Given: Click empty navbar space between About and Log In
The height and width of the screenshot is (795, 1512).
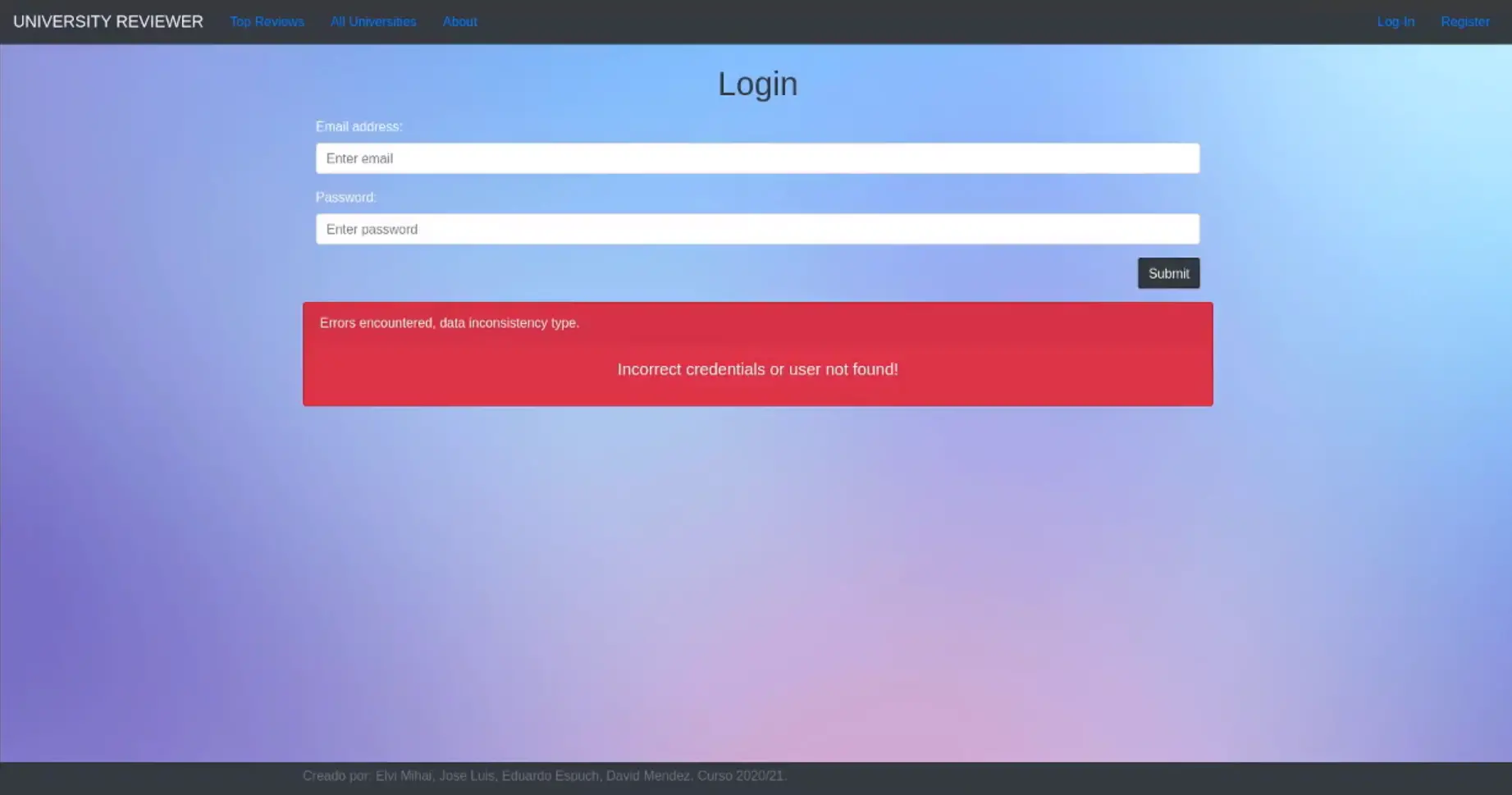Looking at the screenshot, I should (902, 22).
